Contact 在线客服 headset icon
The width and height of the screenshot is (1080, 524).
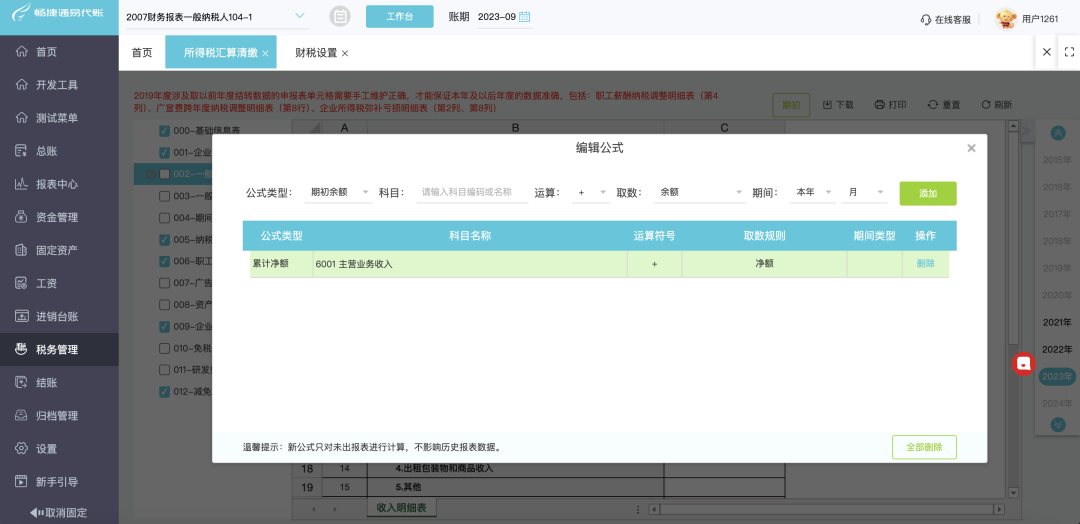[926, 19]
